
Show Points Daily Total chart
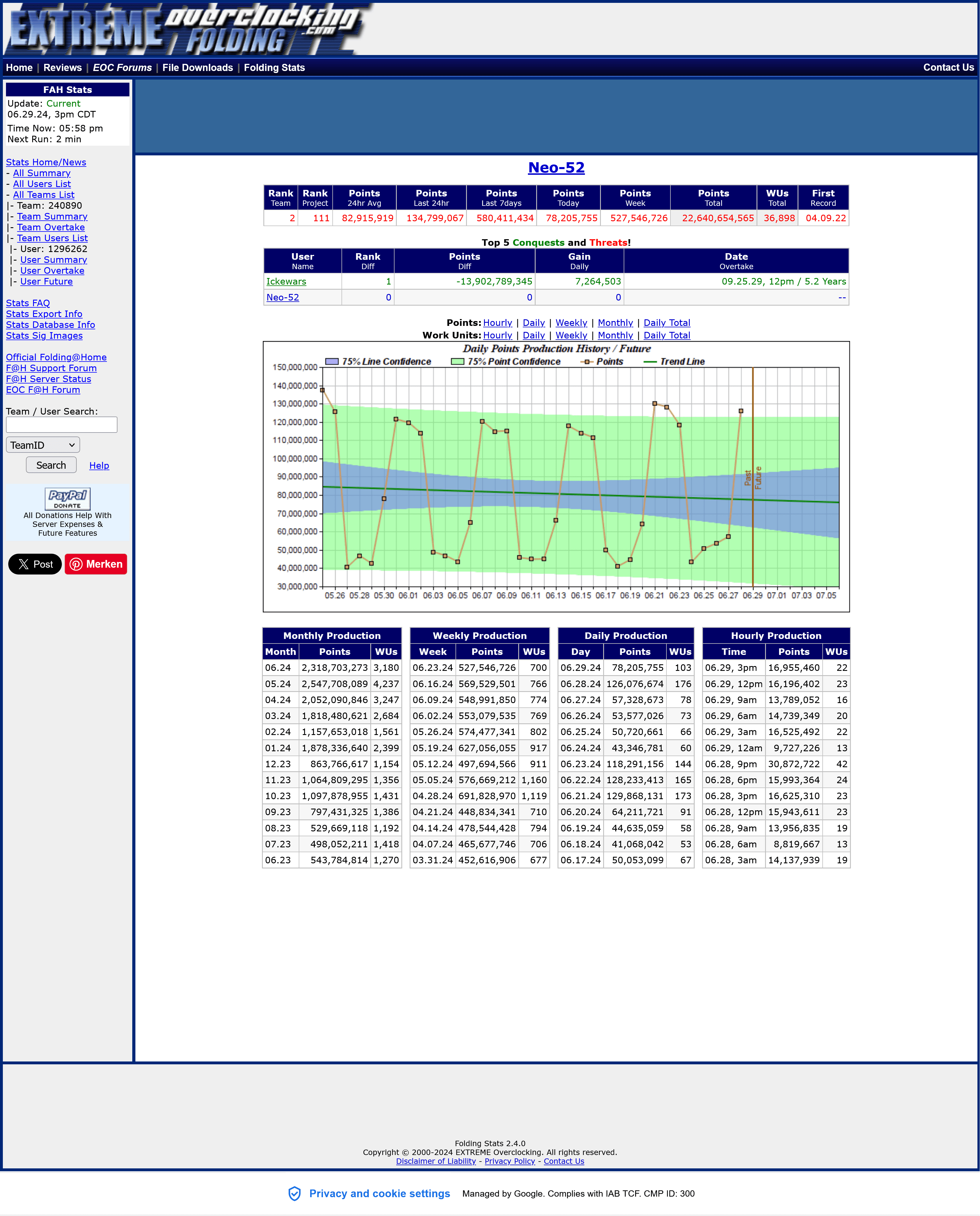[667, 323]
